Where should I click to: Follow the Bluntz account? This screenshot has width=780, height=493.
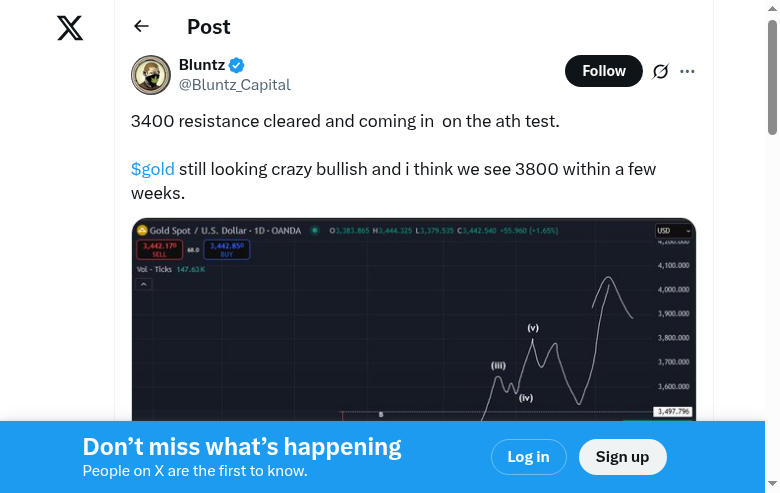[x=603, y=71]
